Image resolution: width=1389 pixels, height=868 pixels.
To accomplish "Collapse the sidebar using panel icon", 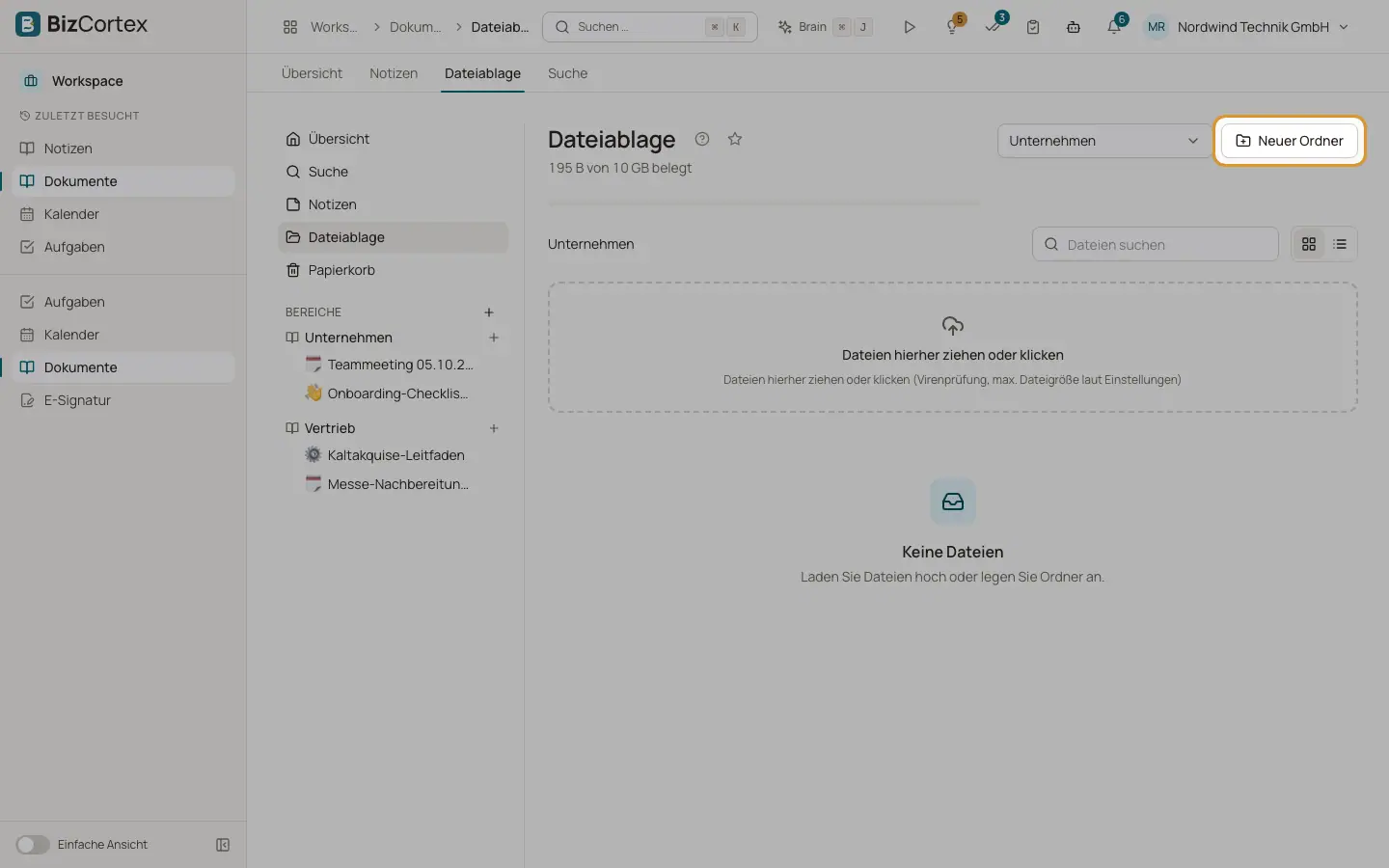I will click(223, 845).
